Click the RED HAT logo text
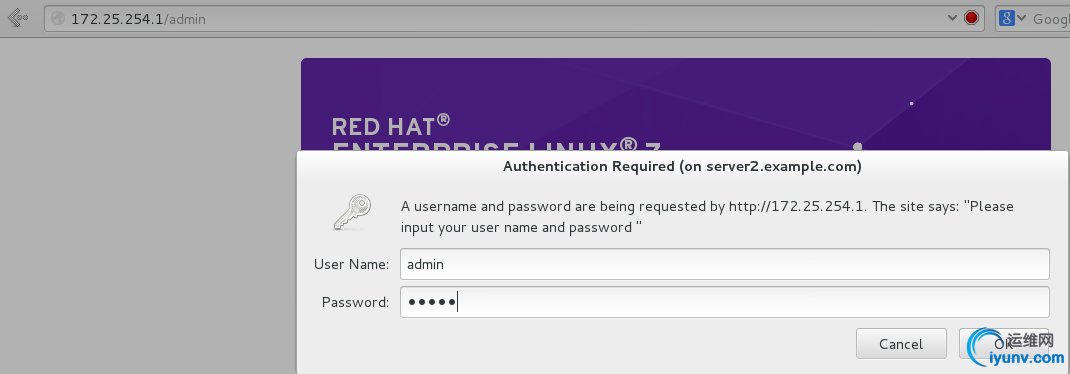The height and width of the screenshot is (374, 1070). pos(390,126)
